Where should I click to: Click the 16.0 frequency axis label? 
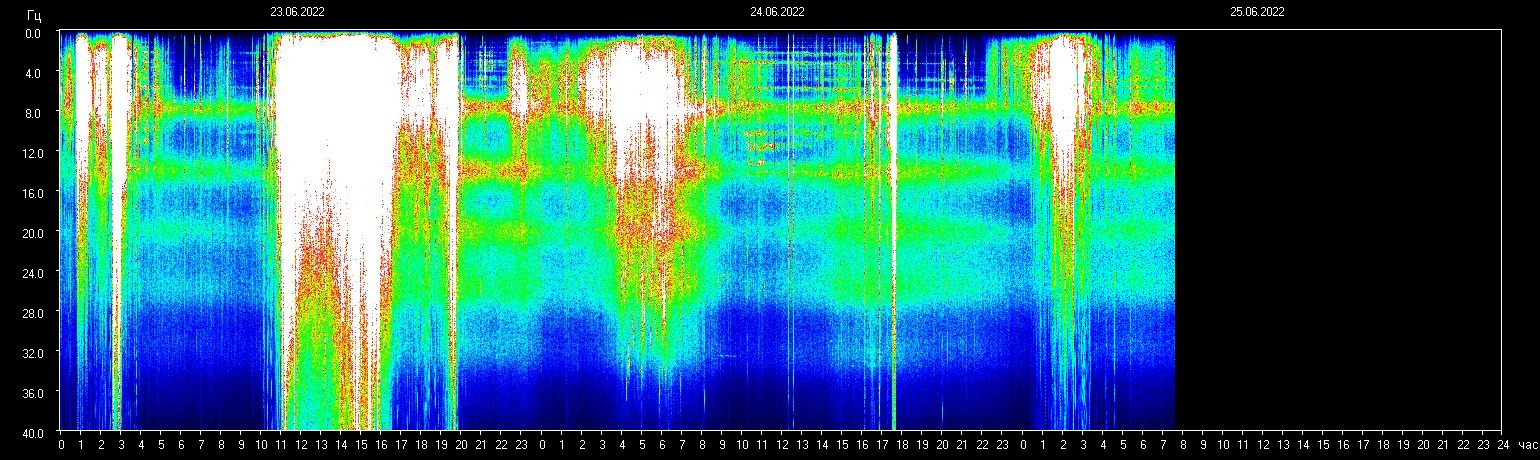pos(31,193)
